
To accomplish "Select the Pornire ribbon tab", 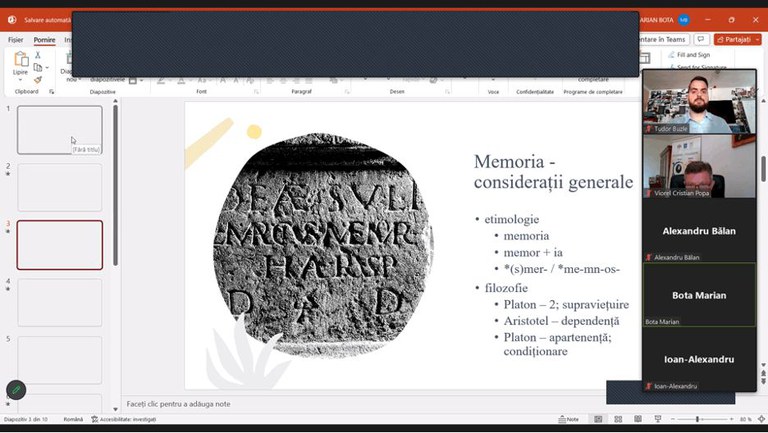I will (x=44, y=40).
